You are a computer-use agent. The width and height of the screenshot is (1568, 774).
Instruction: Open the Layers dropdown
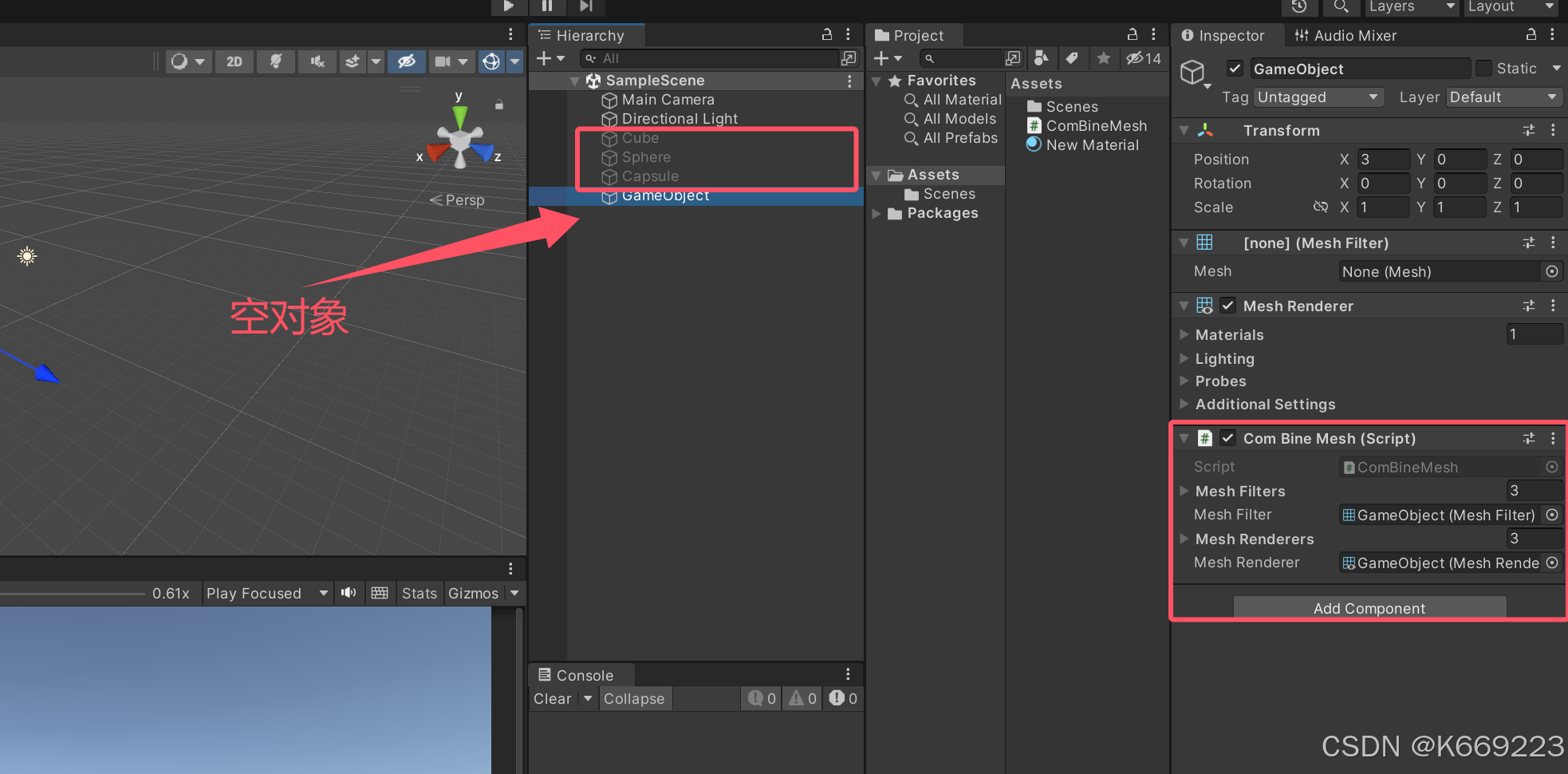click(x=1412, y=6)
